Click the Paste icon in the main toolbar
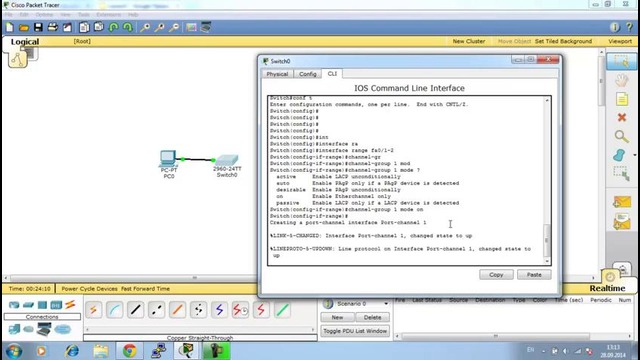The image size is (640, 360). pos(99,27)
